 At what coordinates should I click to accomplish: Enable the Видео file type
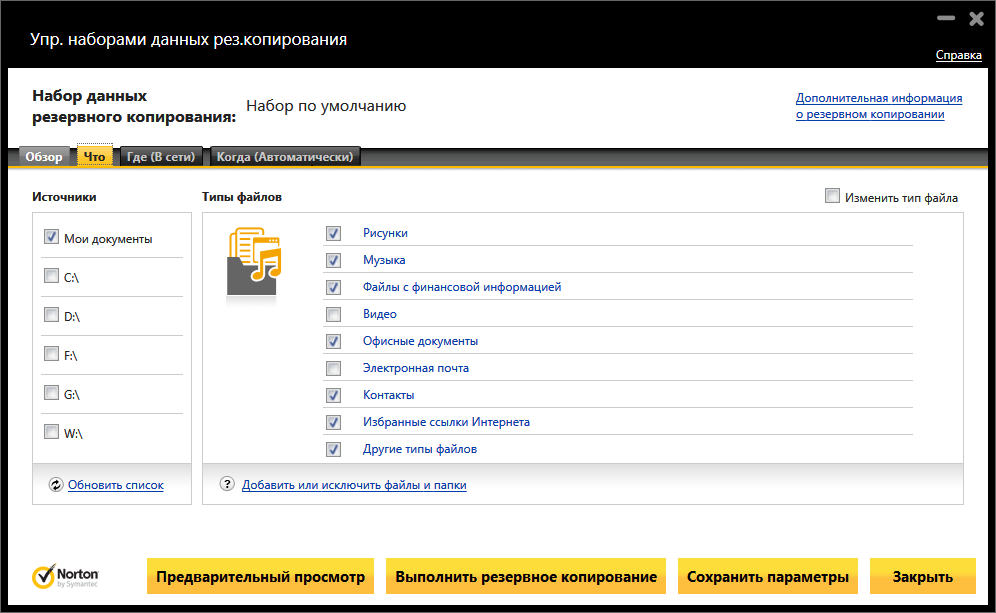pyautogui.click(x=333, y=314)
